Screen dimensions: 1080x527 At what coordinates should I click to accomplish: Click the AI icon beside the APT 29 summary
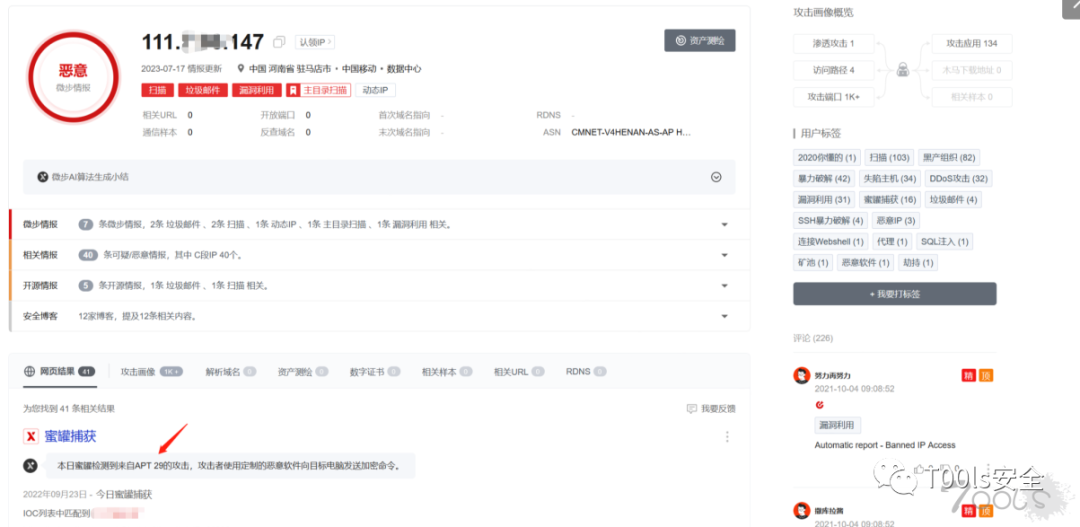[30, 465]
